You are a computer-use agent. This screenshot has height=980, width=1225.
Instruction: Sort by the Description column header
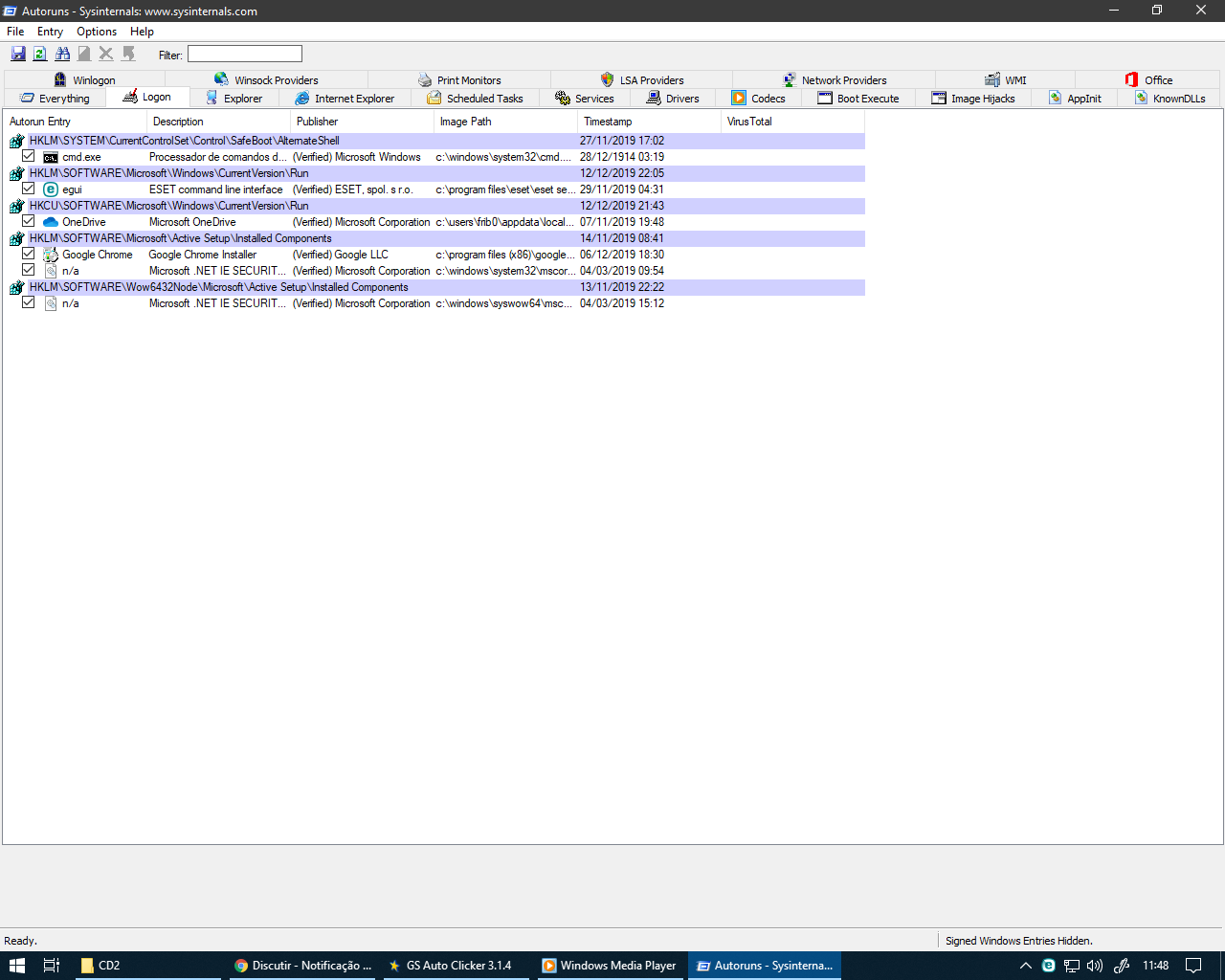click(x=219, y=122)
